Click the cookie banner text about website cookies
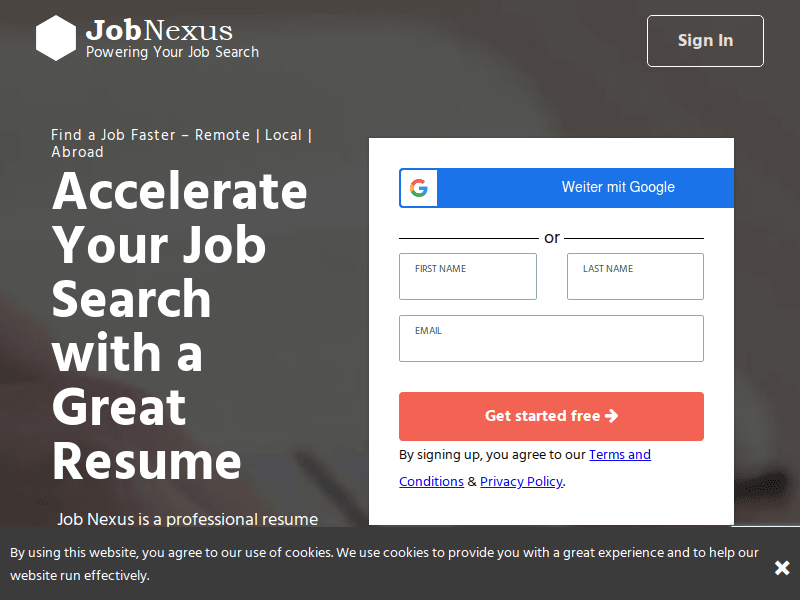The height and width of the screenshot is (600, 800). click(x=380, y=563)
